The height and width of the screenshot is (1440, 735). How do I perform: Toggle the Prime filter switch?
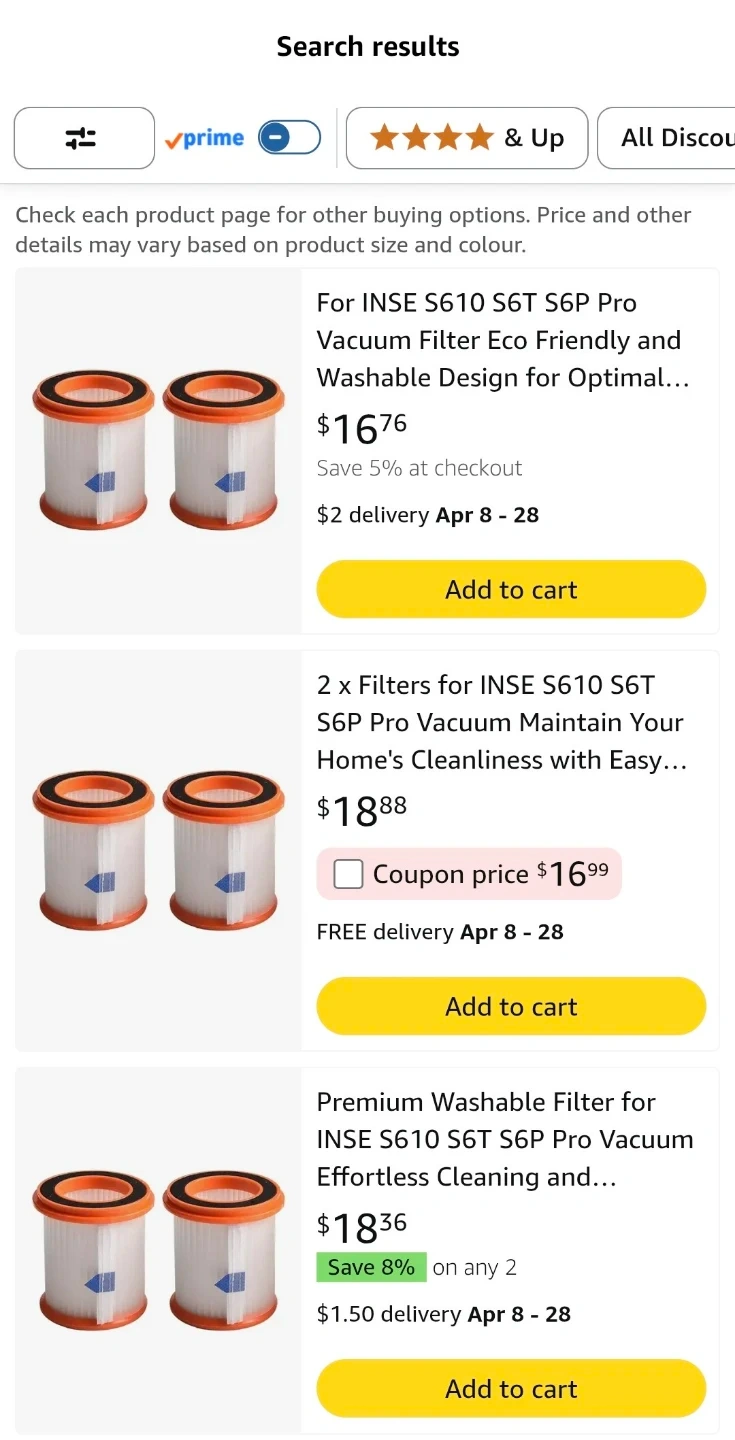click(x=289, y=138)
